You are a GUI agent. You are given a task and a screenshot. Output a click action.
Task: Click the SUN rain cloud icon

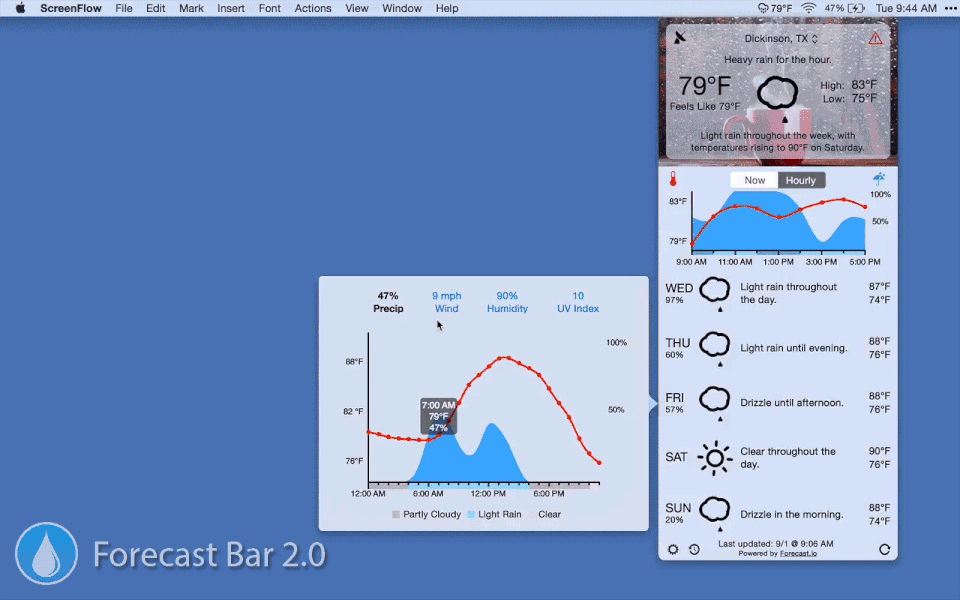[x=714, y=513]
